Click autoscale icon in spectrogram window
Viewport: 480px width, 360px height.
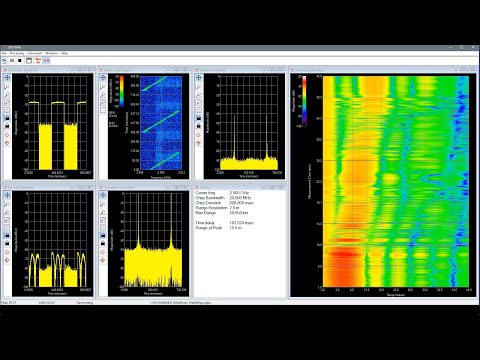tap(103, 103)
